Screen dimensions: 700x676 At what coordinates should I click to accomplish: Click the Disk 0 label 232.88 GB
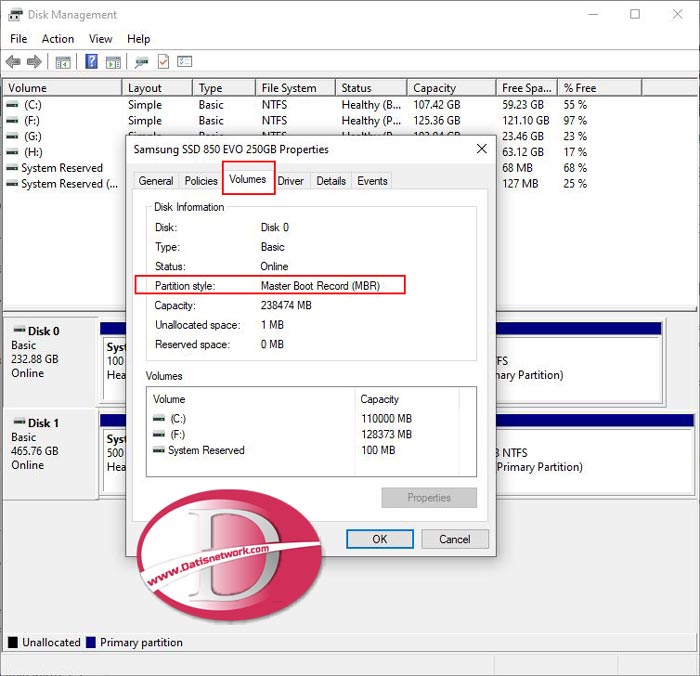coord(35,359)
